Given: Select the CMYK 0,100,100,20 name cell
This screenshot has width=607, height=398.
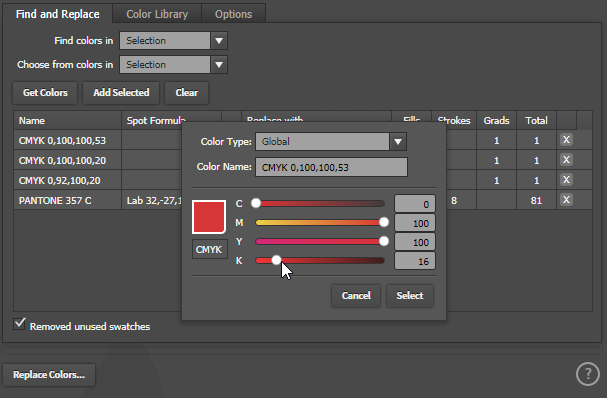Looking at the screenshot, I should pos(68,160).
